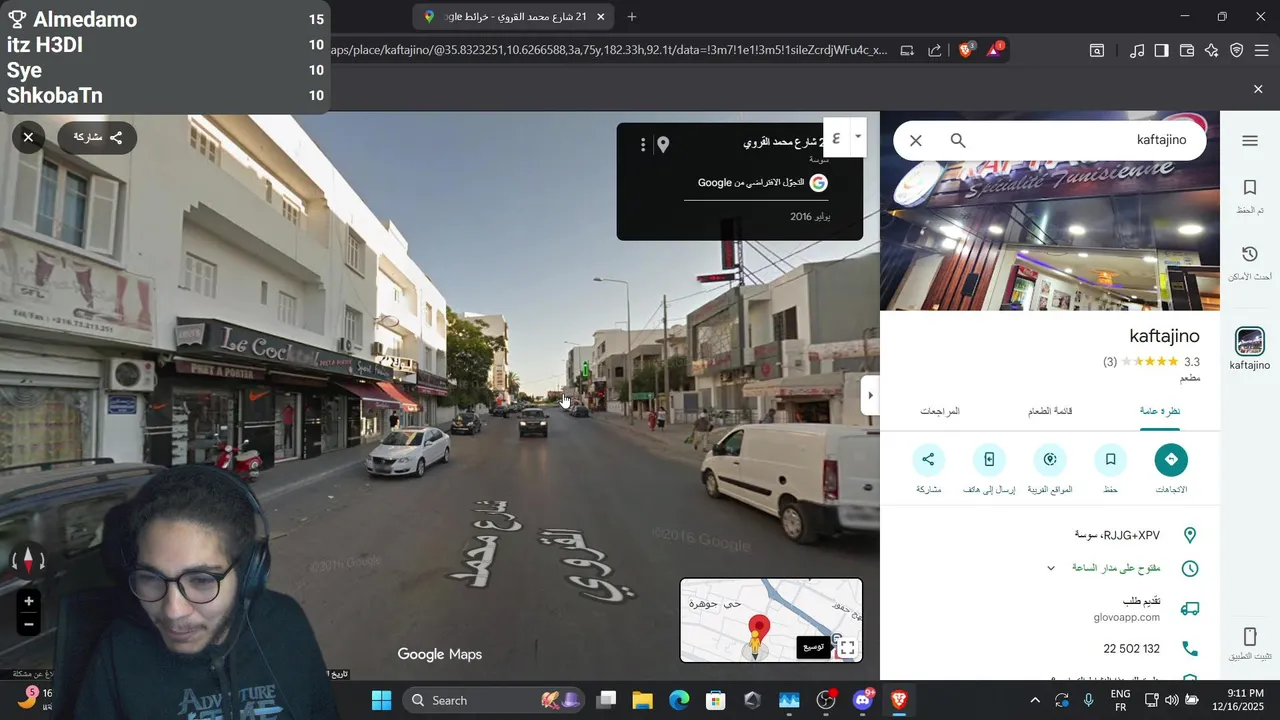The width and height of the screenshot is (1280, 720).
Task: Click the search magnifier icon in Maps
Action: 958,141
